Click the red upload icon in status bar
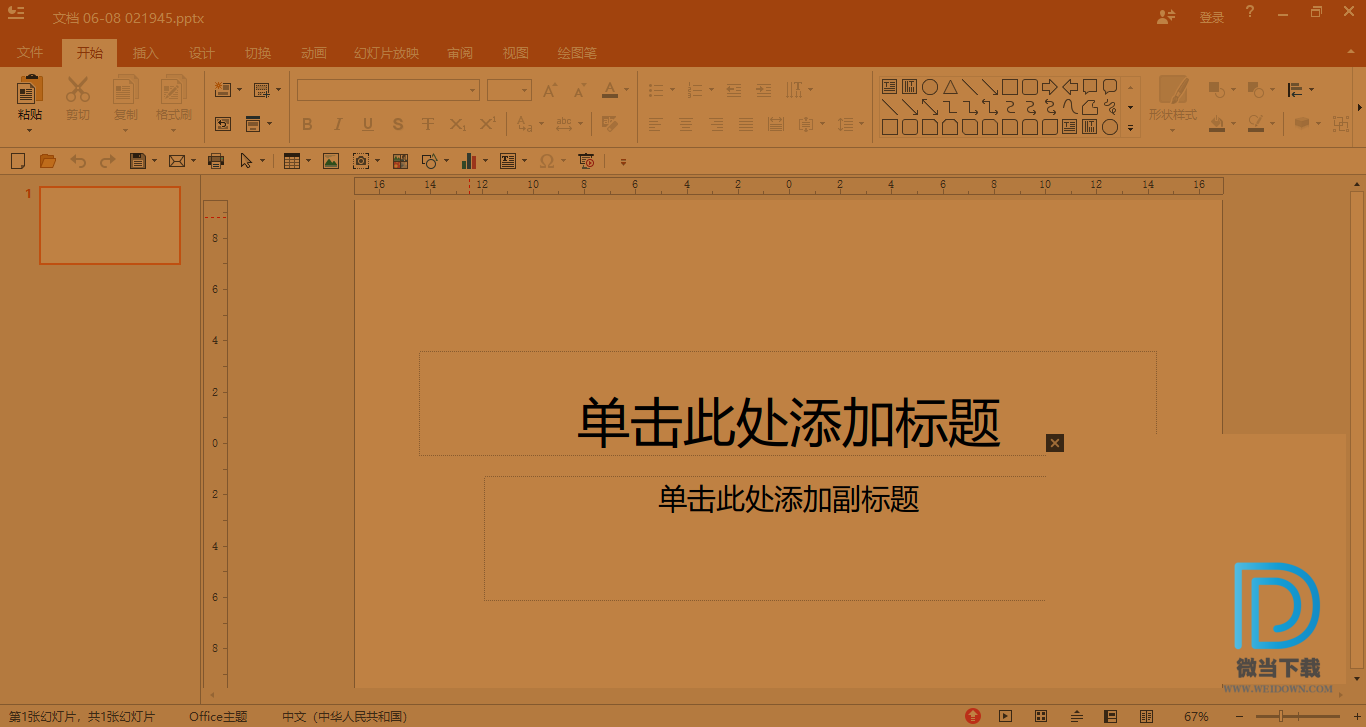Screen dimensions: 1366x727 point(973,716)
